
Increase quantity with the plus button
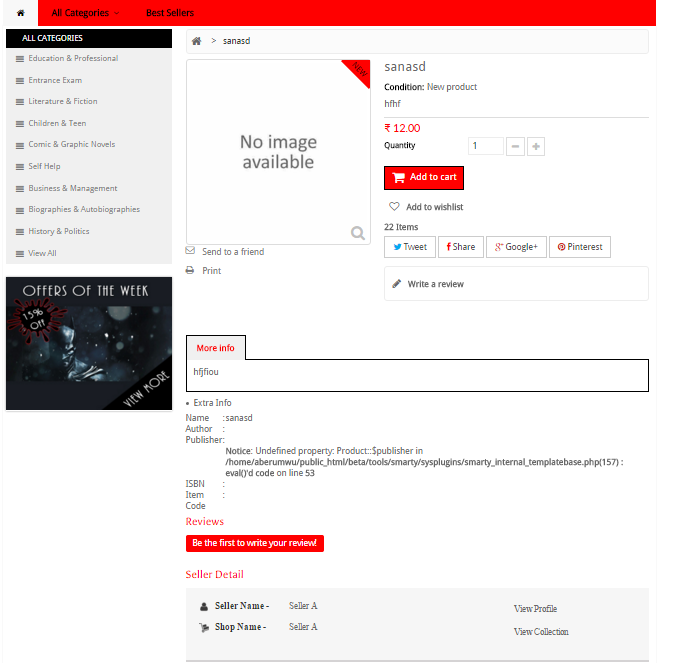(536, 146)
